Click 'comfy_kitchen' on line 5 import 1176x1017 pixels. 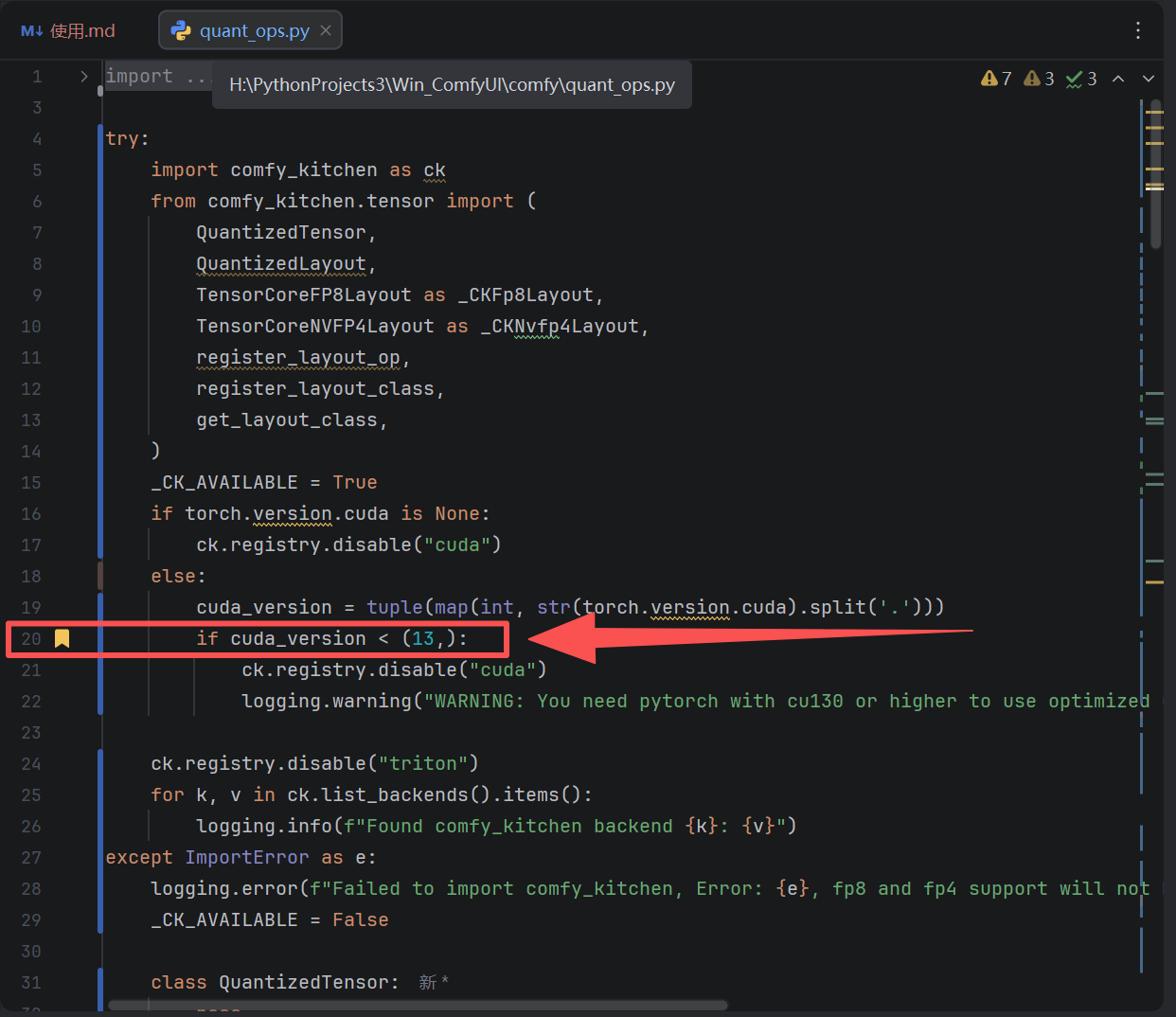pos(304,169)
